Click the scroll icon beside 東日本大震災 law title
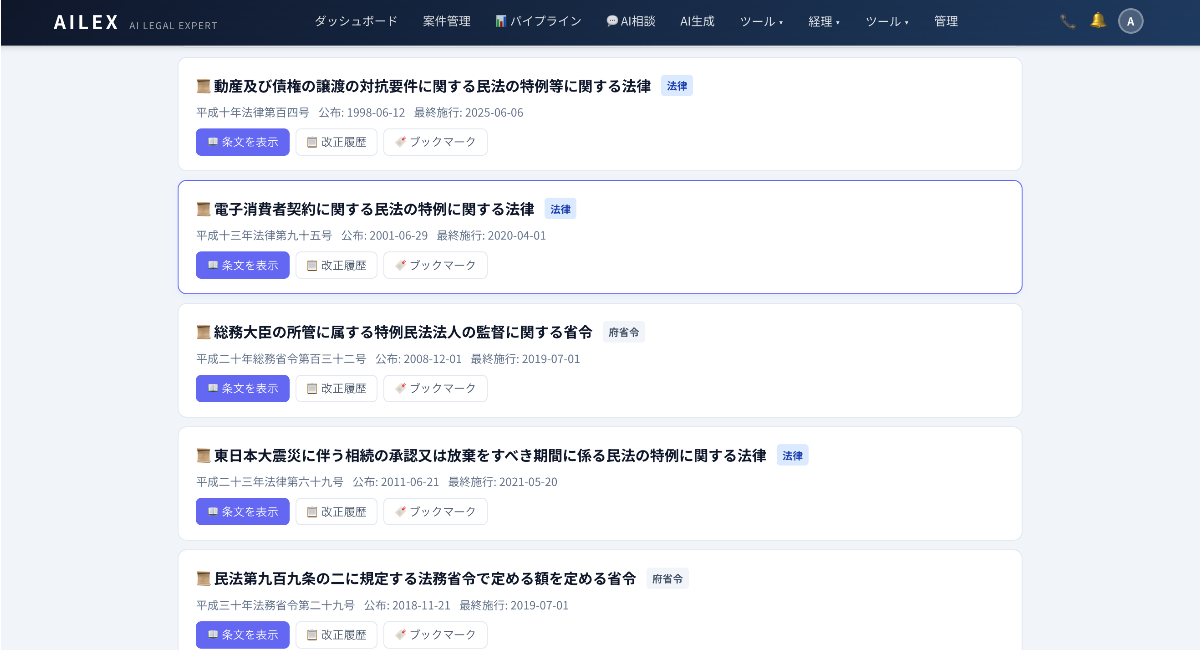 [203, 455]
